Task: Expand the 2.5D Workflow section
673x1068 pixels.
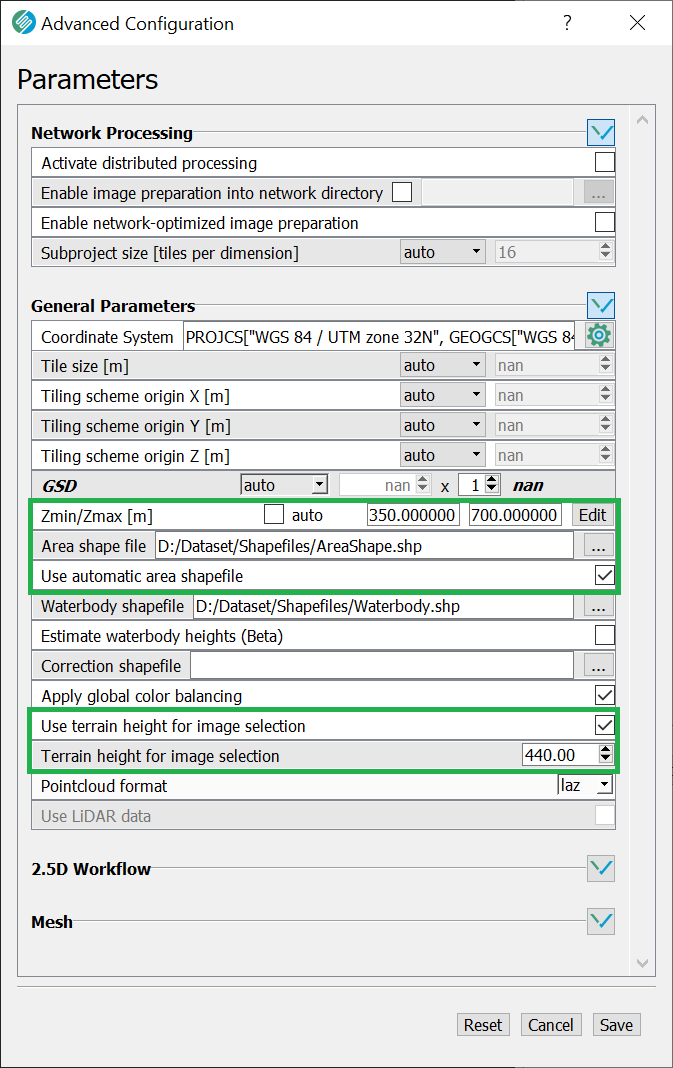Action: tap(601, 868)
